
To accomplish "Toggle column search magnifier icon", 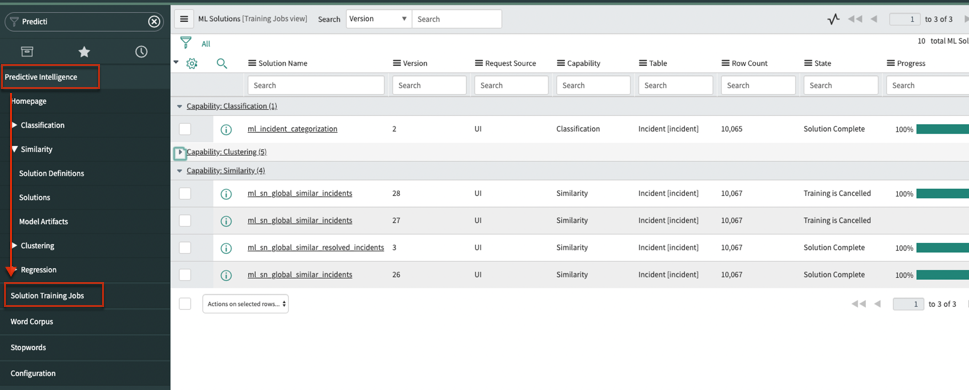I will coord(222,63).
